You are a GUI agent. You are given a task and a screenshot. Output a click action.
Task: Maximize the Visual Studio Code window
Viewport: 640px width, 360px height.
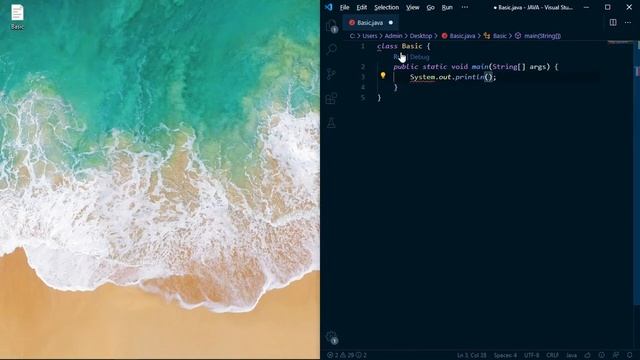coord(608,7)
